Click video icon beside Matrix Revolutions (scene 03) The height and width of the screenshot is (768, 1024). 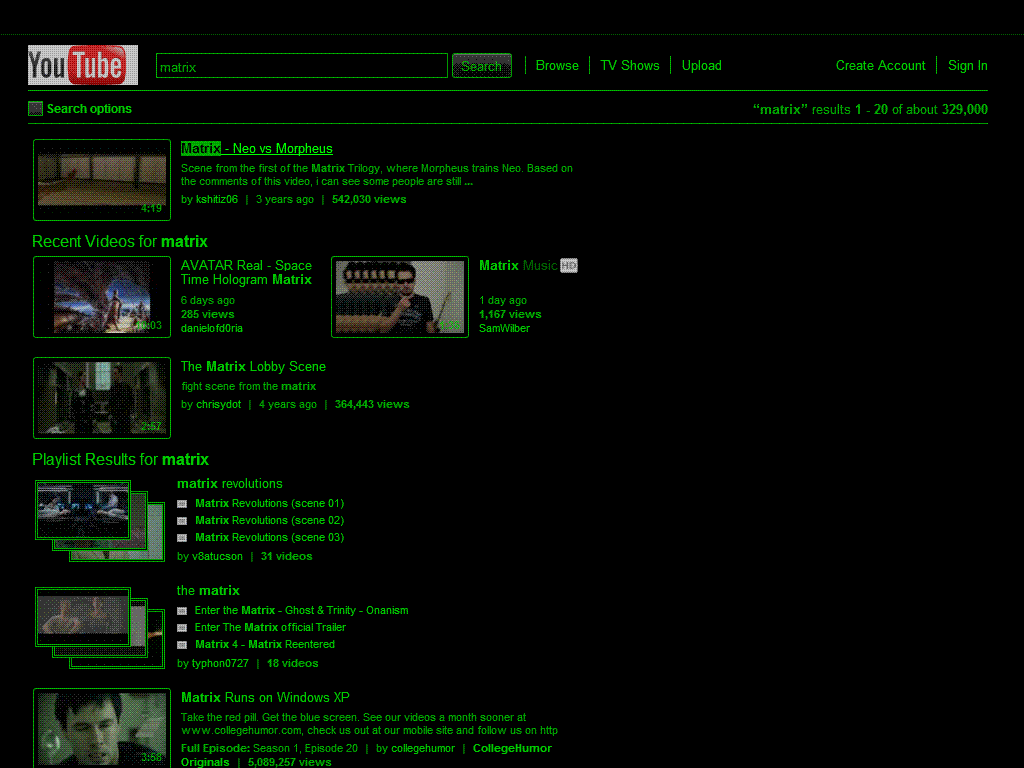pos(182,537)
